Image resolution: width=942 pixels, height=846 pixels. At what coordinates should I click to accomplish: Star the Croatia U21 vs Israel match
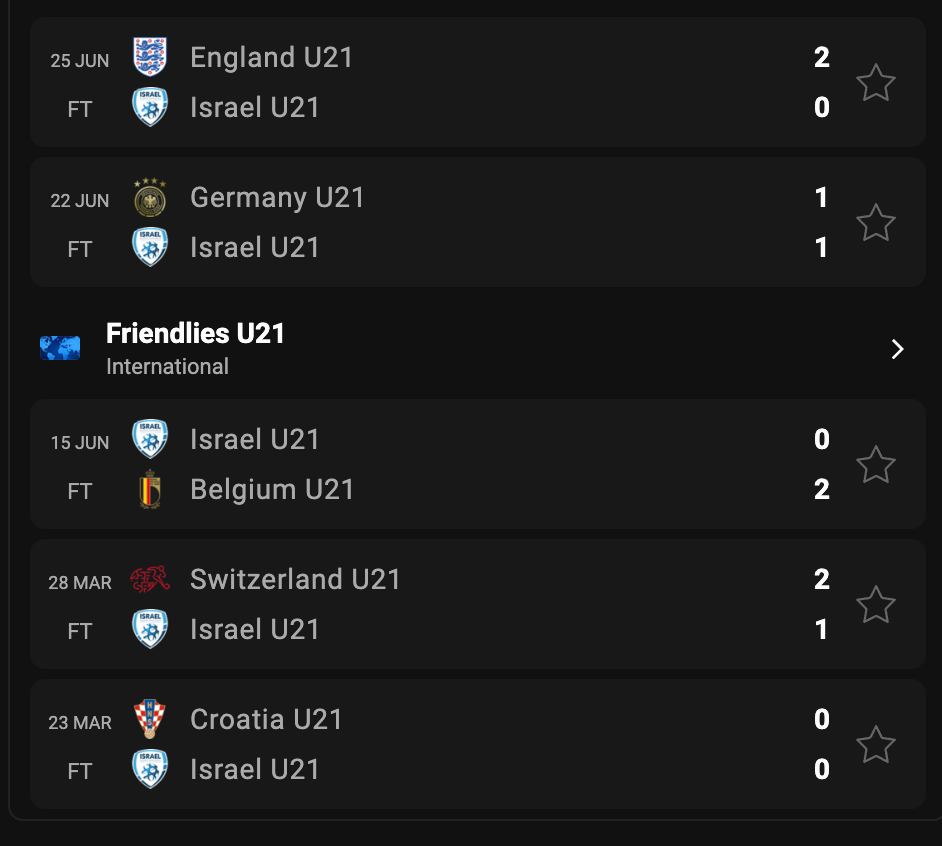click(x=876, y=745)
